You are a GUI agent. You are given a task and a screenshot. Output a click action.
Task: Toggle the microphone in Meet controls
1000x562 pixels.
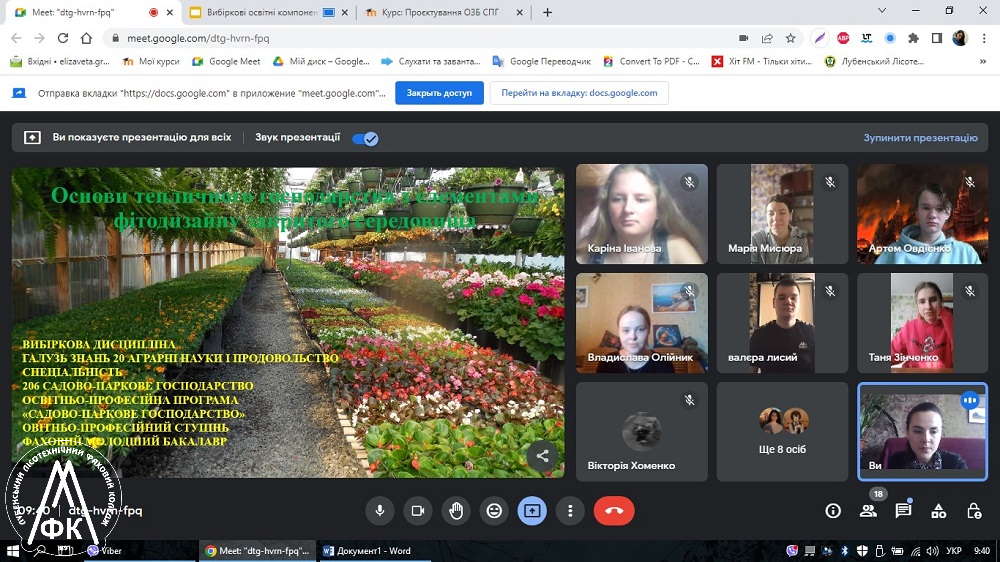379,511
